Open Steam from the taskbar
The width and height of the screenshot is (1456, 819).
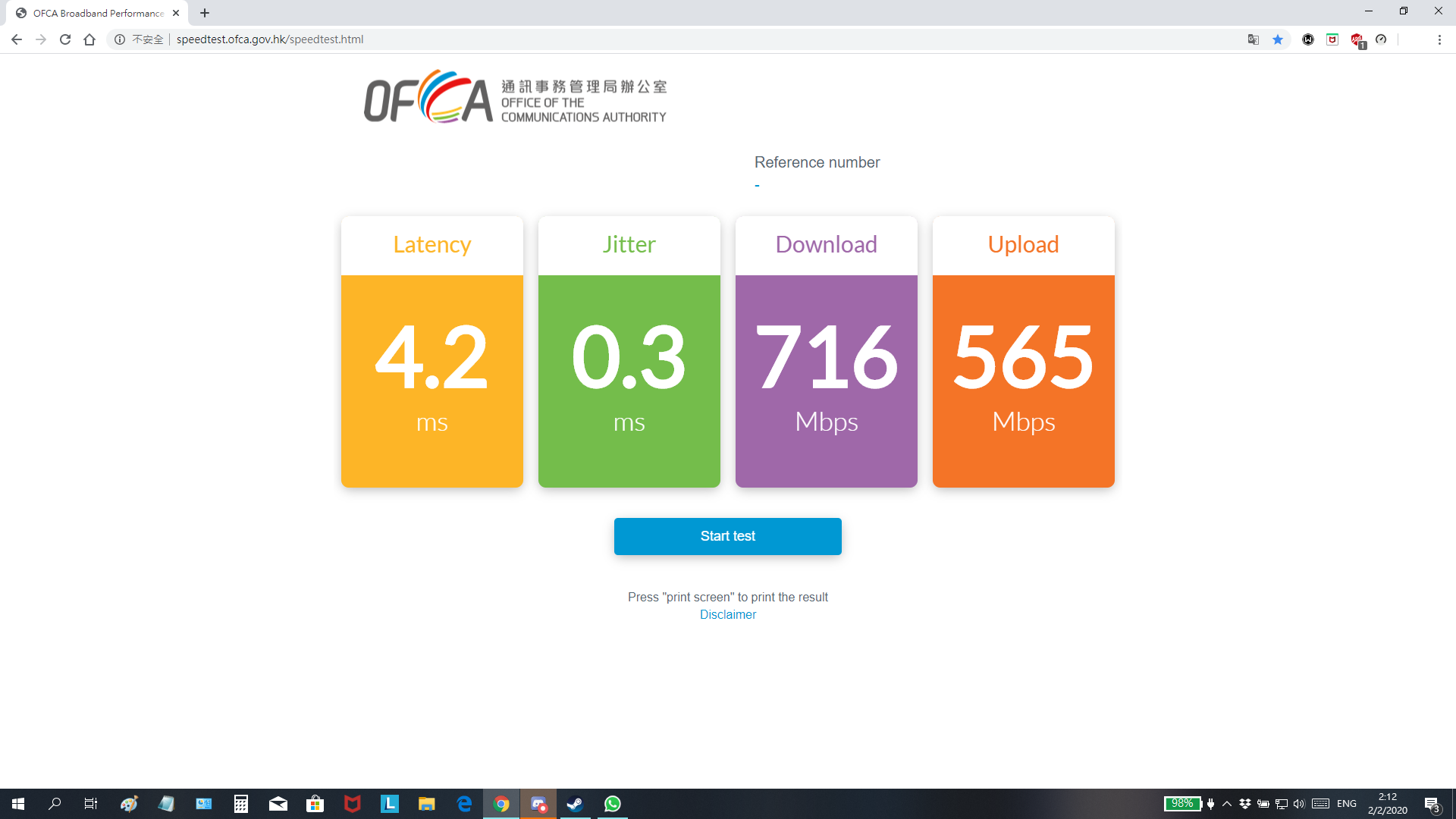point(575,804)
